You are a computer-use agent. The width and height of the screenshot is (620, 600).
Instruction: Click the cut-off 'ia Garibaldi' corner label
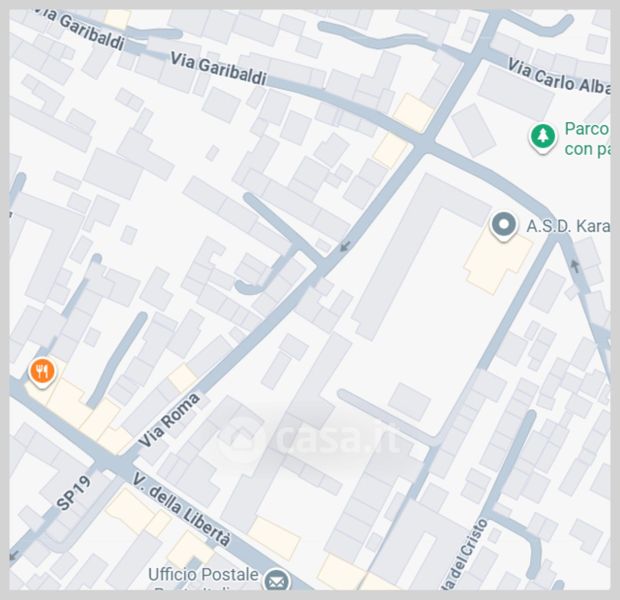point(81,30)
